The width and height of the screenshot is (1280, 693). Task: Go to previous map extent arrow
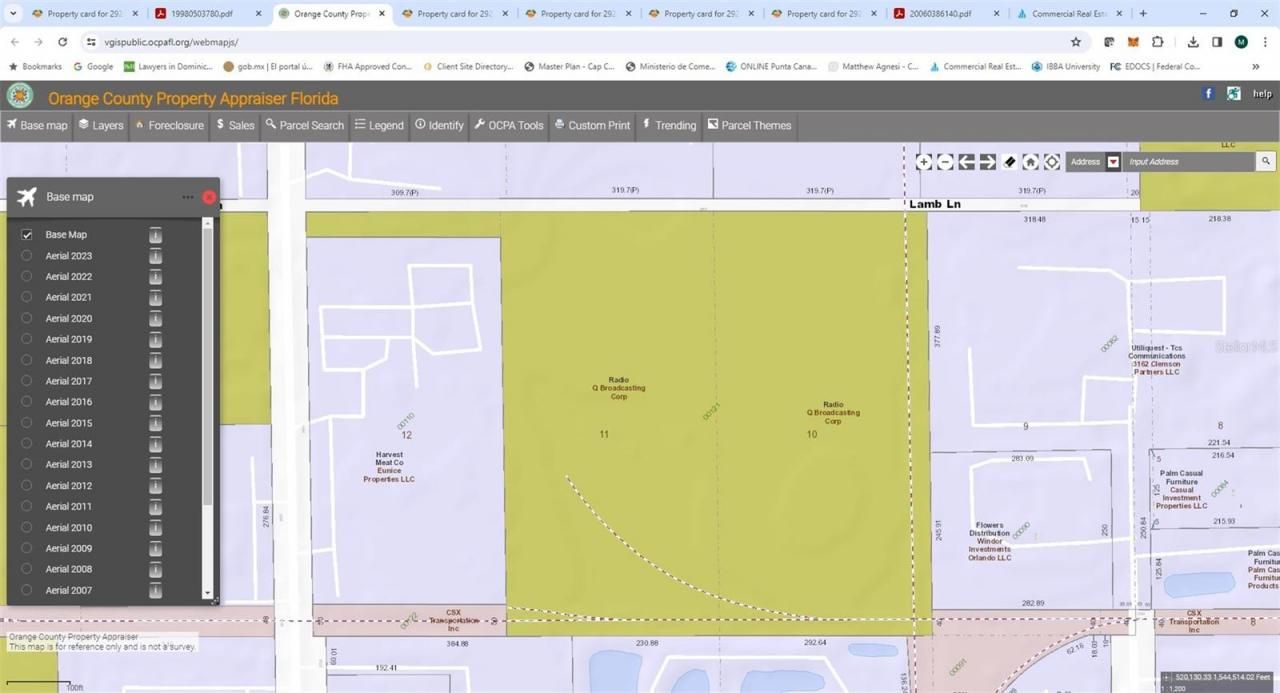966,162
